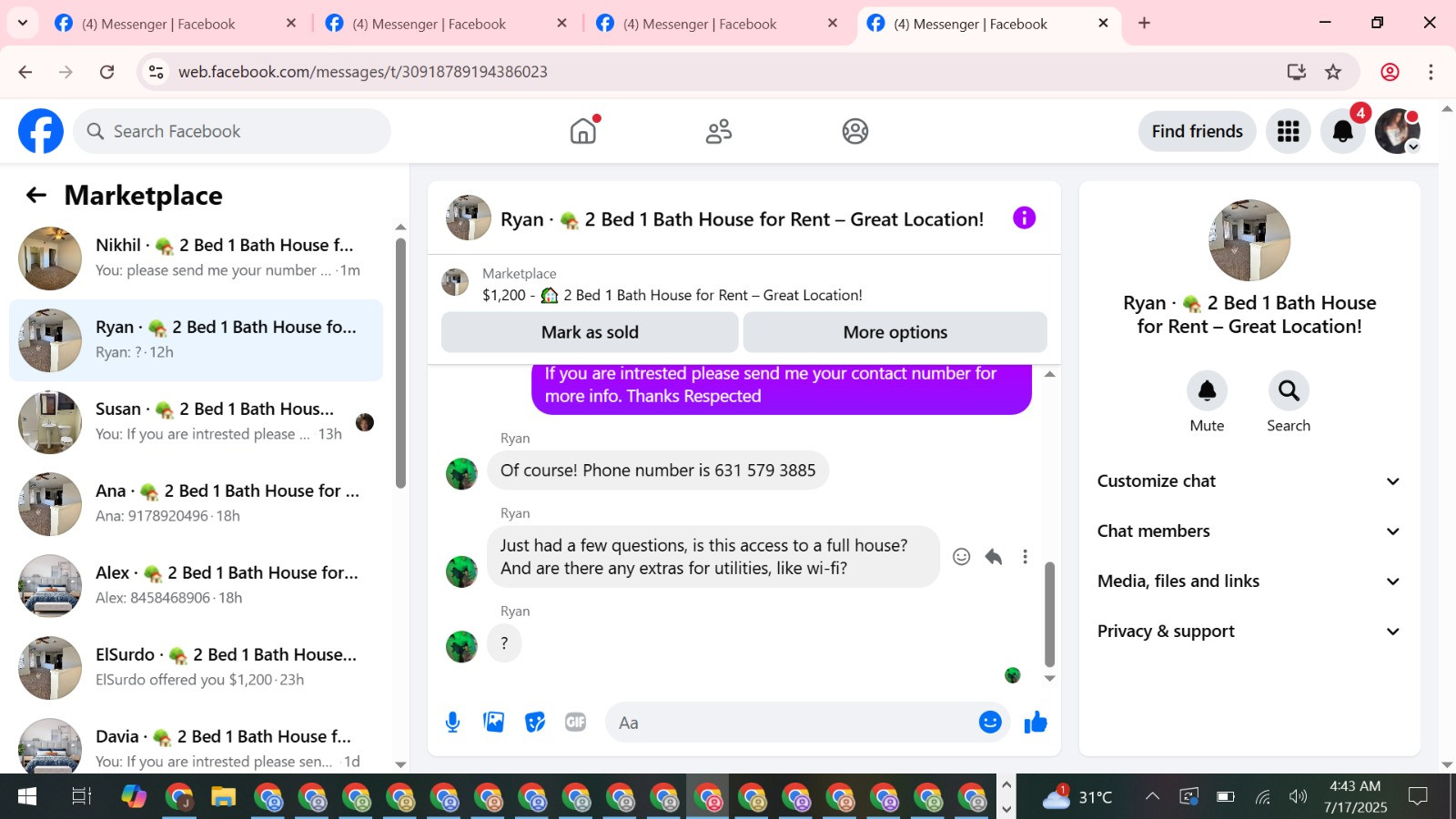Open the $1,200 Marketplace listing link
Screen dimensions: 1456x819
(672, 295)
